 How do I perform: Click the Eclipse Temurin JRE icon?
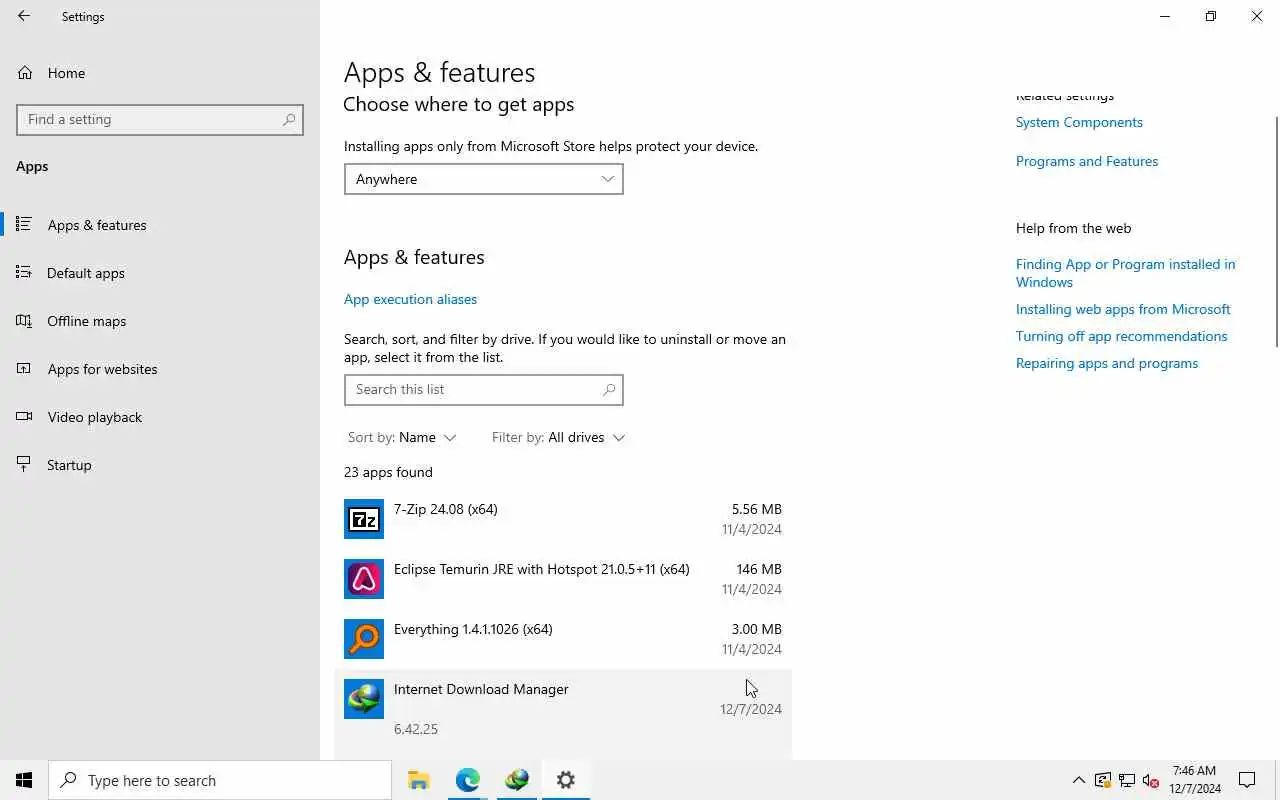pos(364,579)
